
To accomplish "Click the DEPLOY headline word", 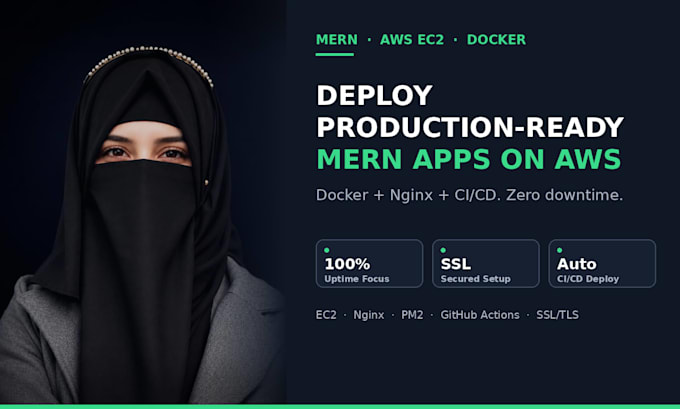I will point(374,95).
